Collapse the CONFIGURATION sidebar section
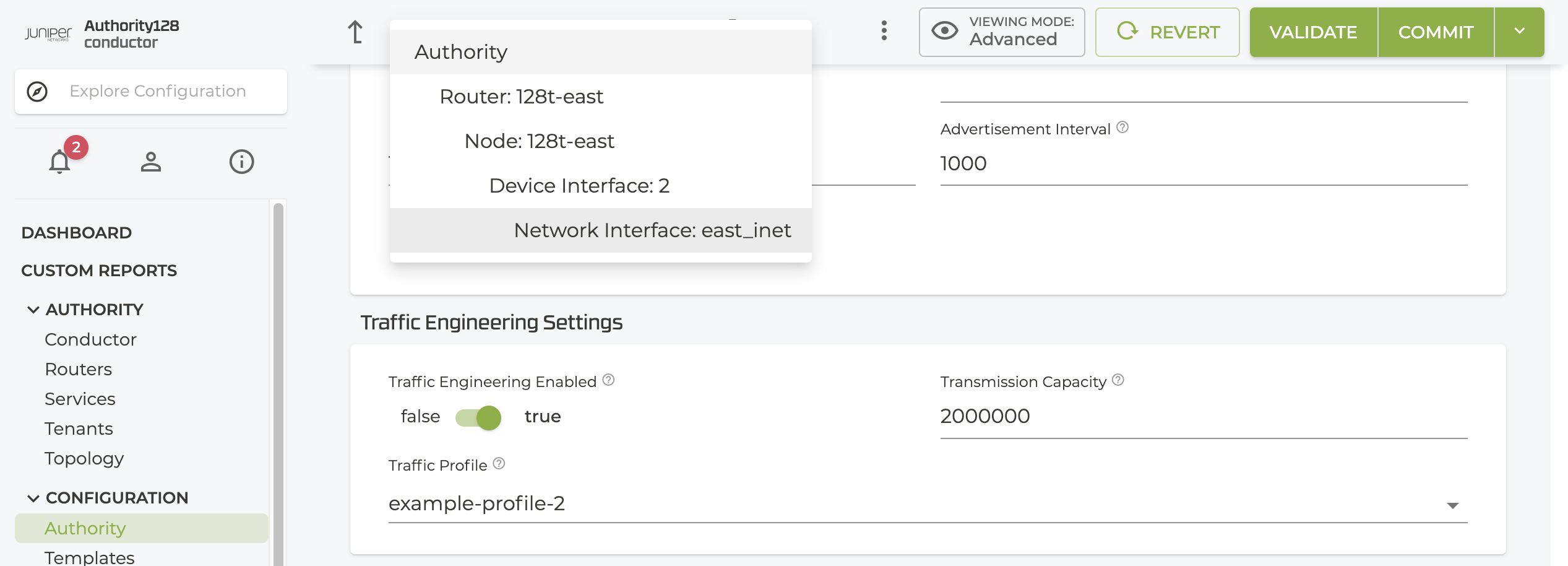Viewport: 1568px width, 566px height. click(x=33, y=498)
